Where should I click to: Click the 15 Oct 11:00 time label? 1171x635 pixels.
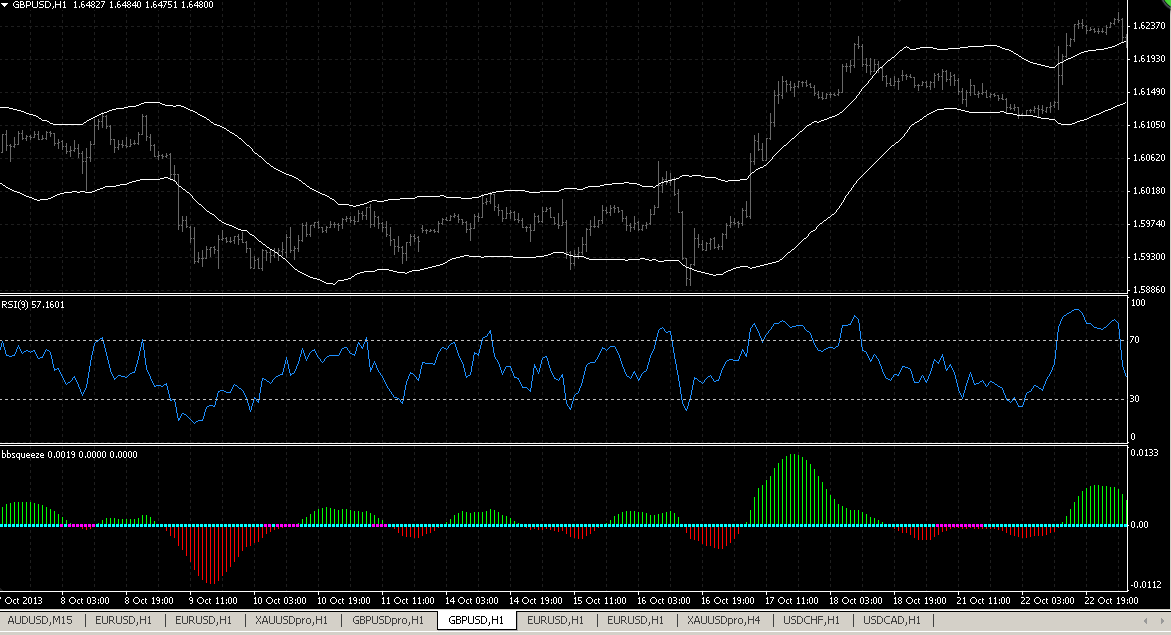(600, 601)
